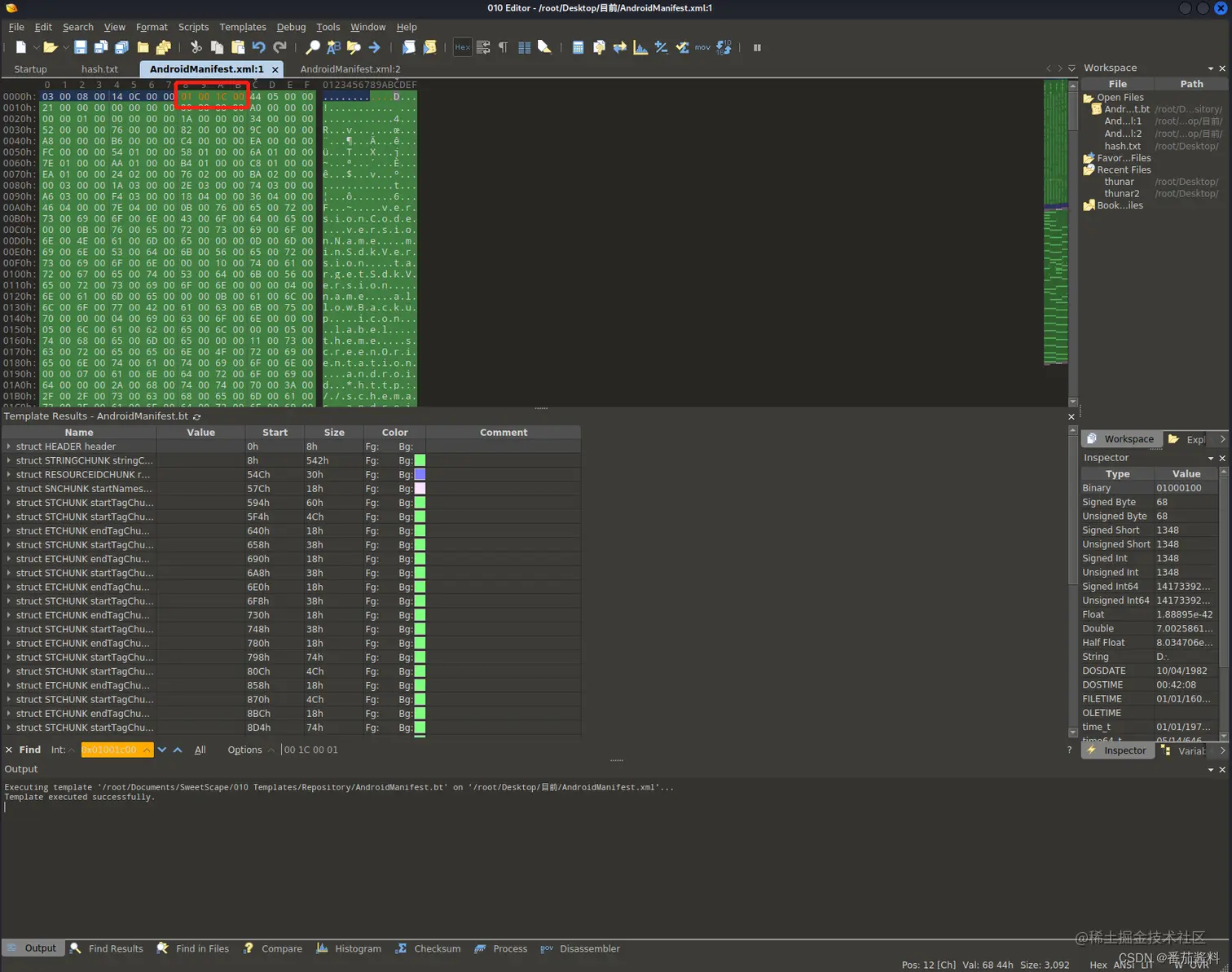Toggle the show whitespace pilcrow icon
The width and height of the screenshot is (1232, 972).
(503, 47)
